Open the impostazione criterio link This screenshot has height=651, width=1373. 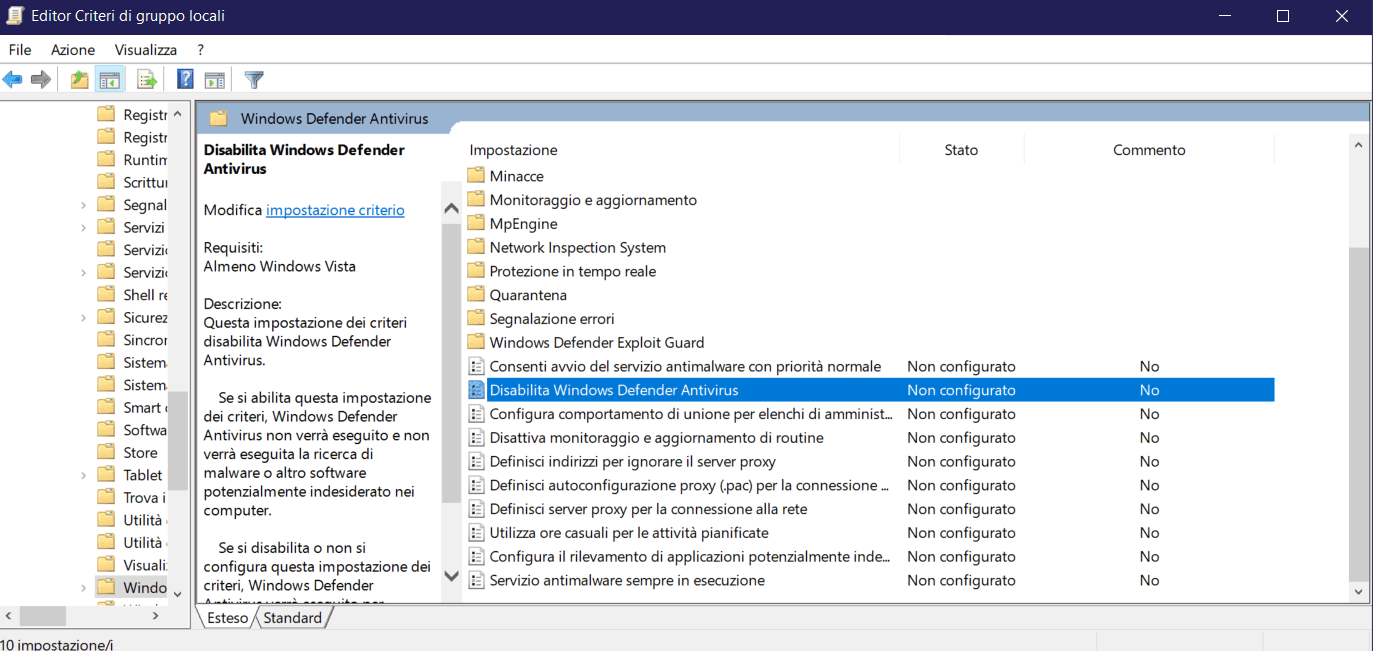[335, 210]
